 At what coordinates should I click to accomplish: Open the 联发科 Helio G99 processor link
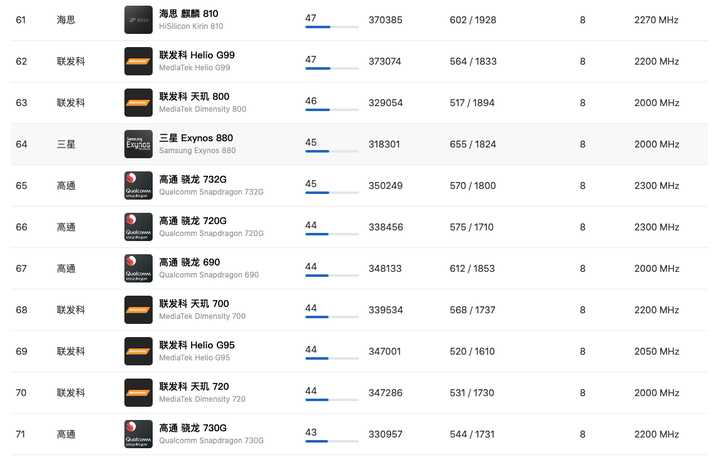197,55
